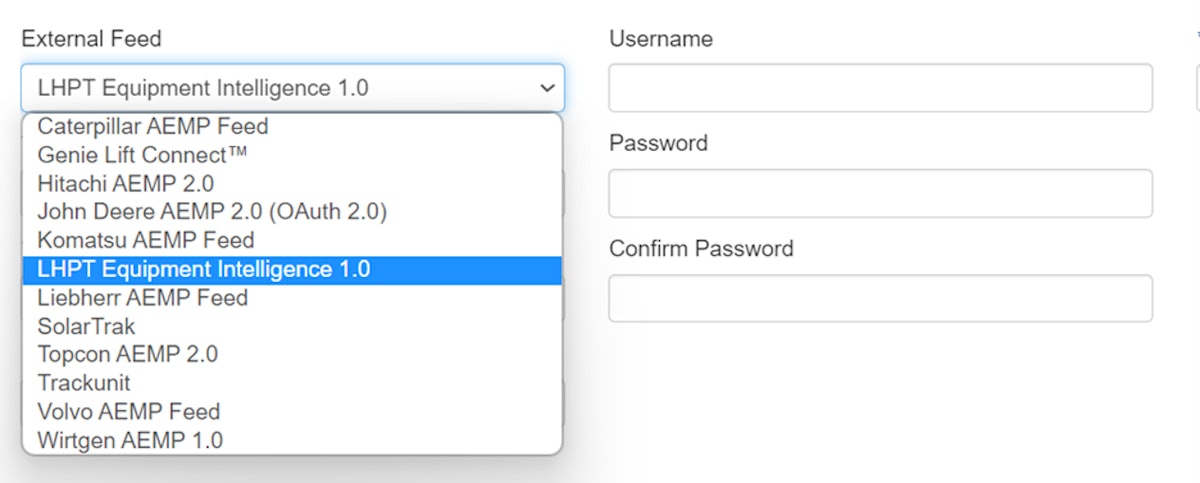Select Caterpillar AEMP Feed option
This screenshot has width=1200, height=483.
click(153, 127)
